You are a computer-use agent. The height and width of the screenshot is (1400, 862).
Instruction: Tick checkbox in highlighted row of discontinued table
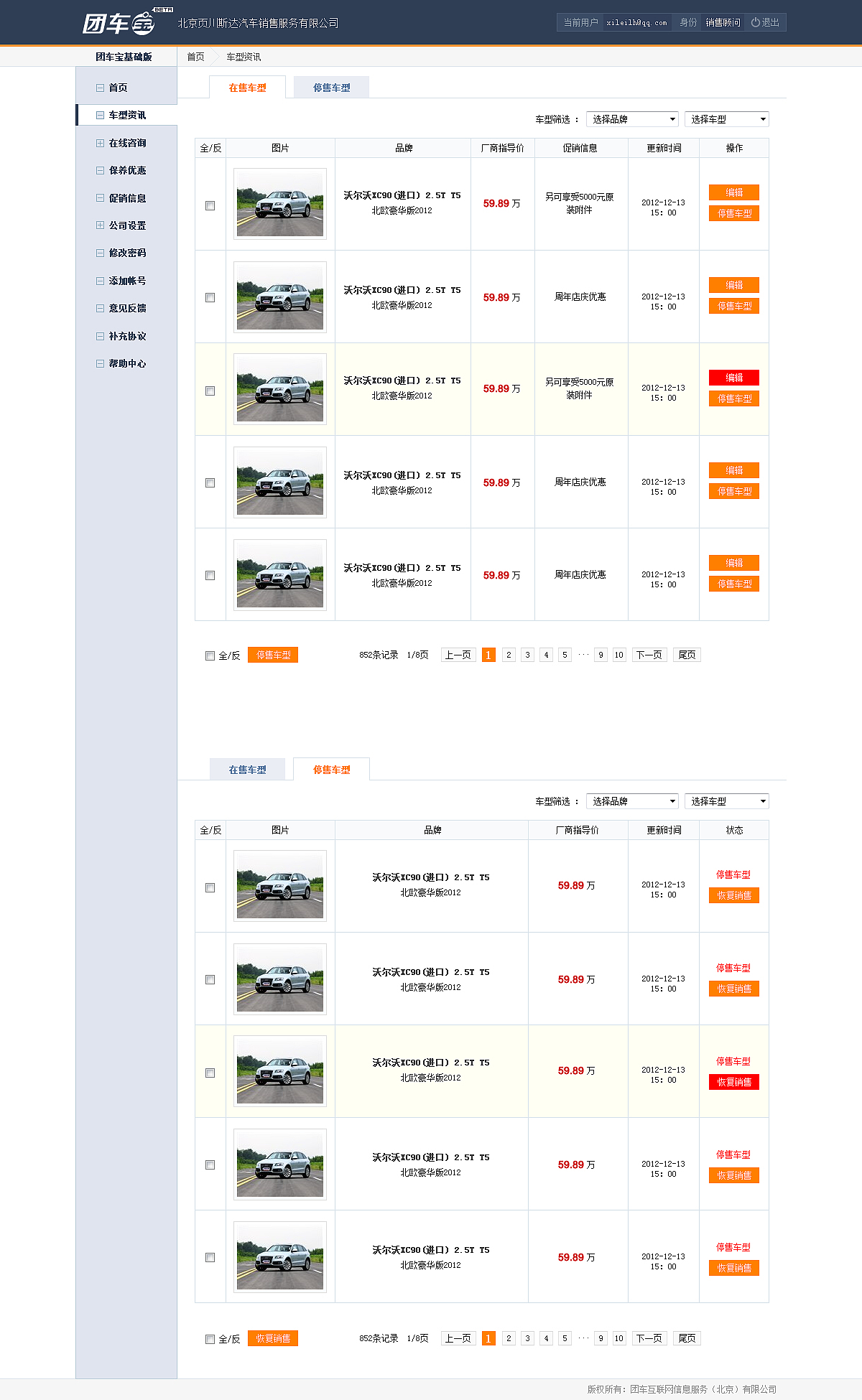(x=210, y=1073)
